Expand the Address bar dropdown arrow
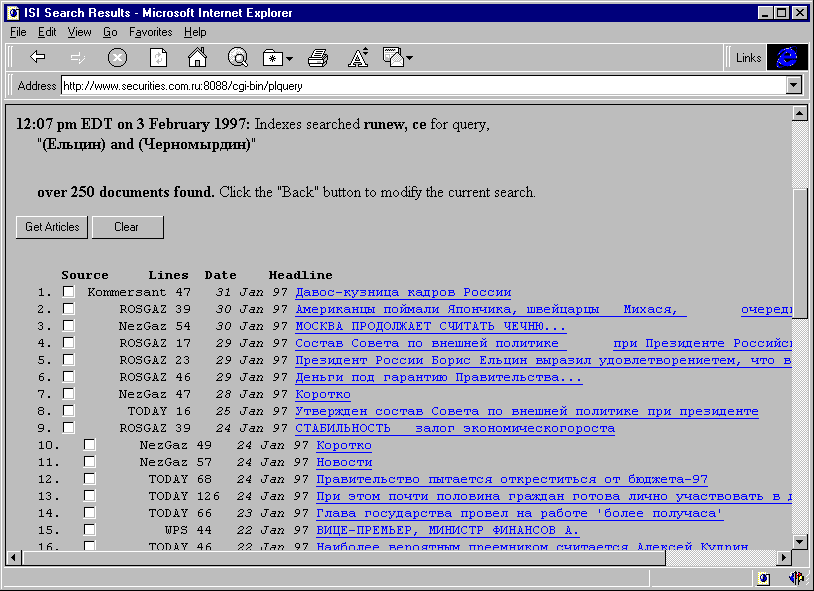 tap(794, 86)
